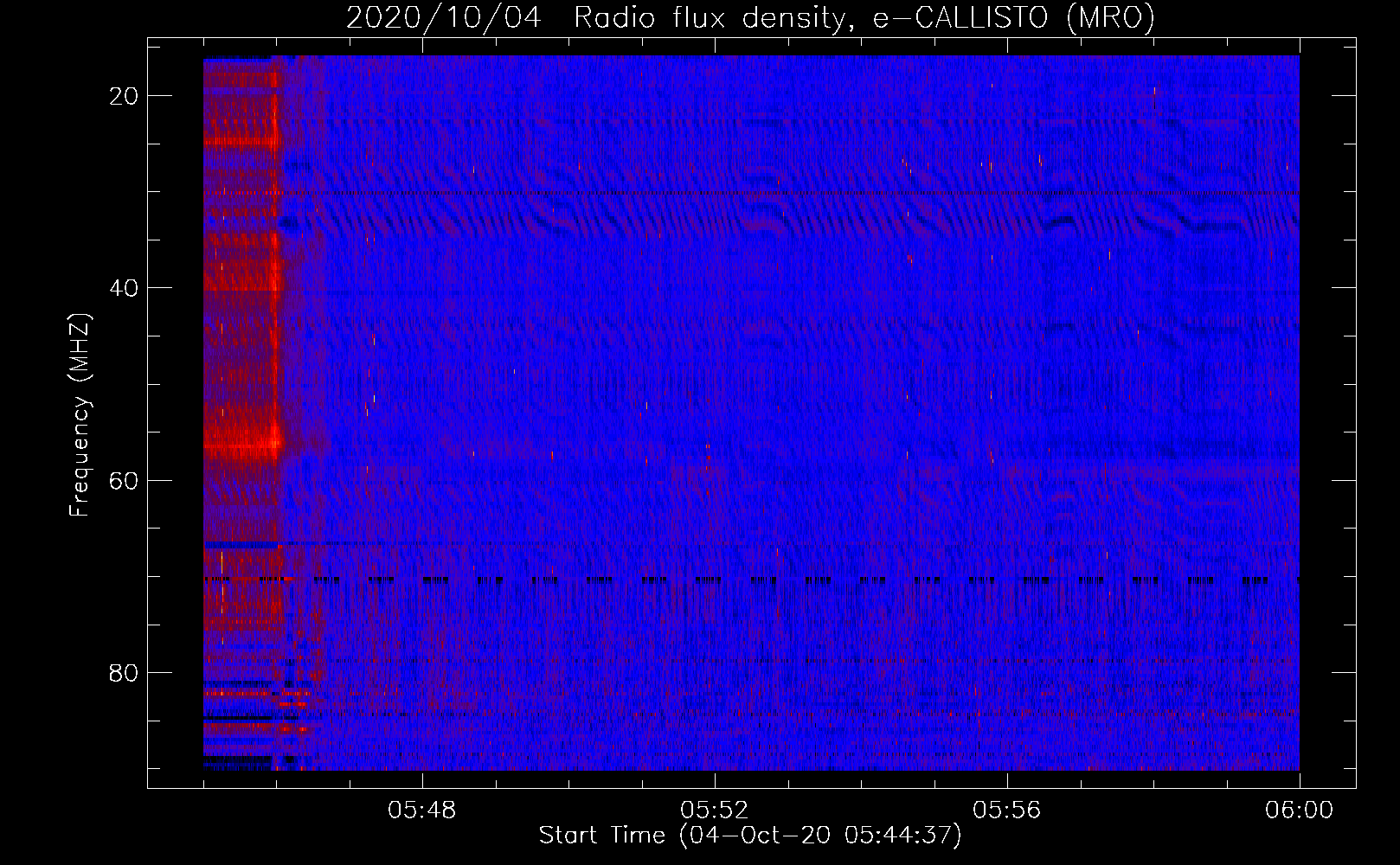Viewport: 1400px width, 865px height.
Task: Click the 05:56 time tick label
Action: (x=1007, y=811)
